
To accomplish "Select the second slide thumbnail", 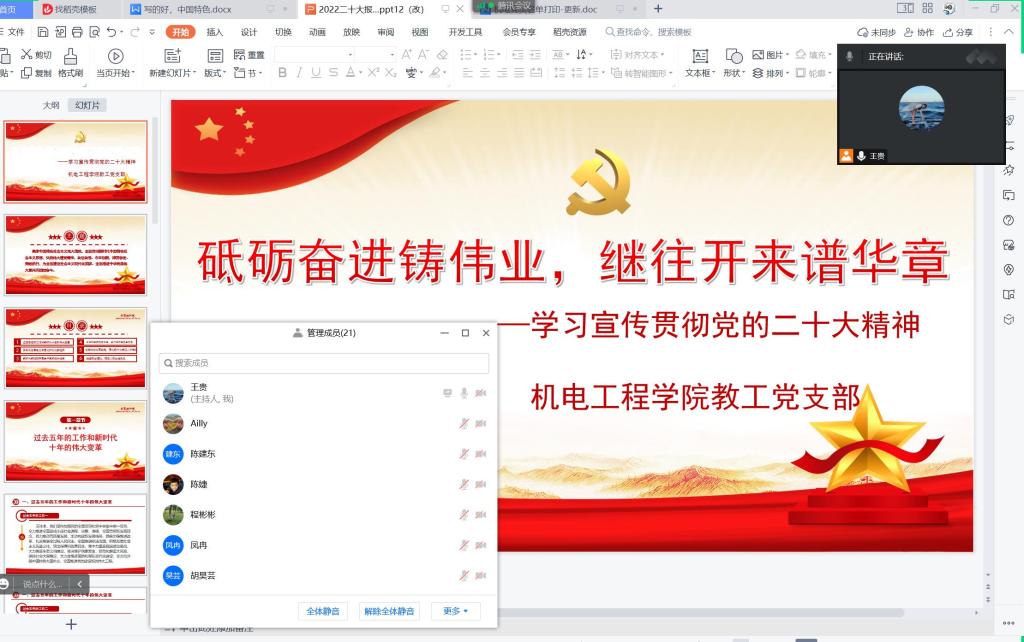I will coord(76,255).
